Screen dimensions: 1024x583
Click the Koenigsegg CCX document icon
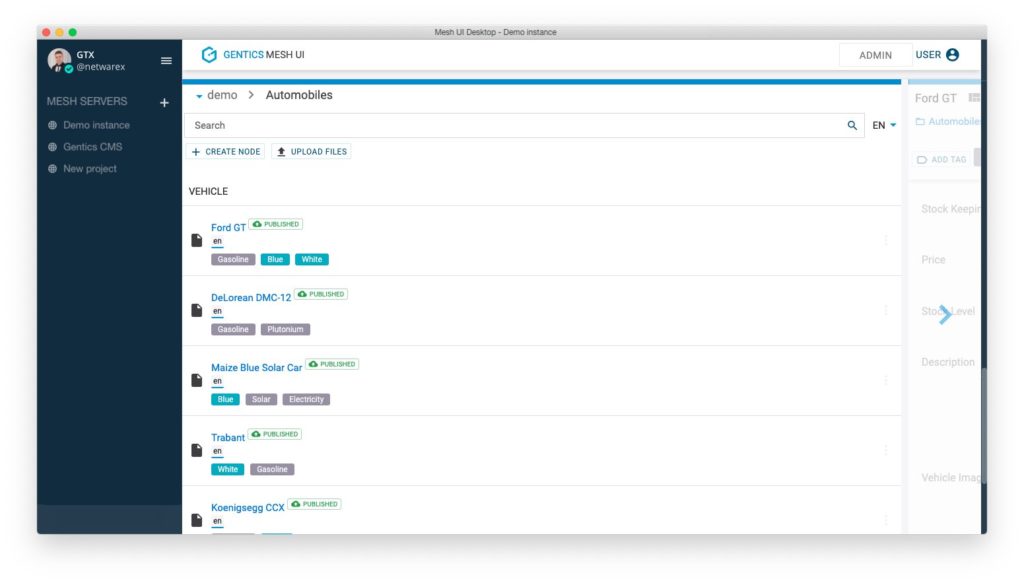tap(197, 520)
